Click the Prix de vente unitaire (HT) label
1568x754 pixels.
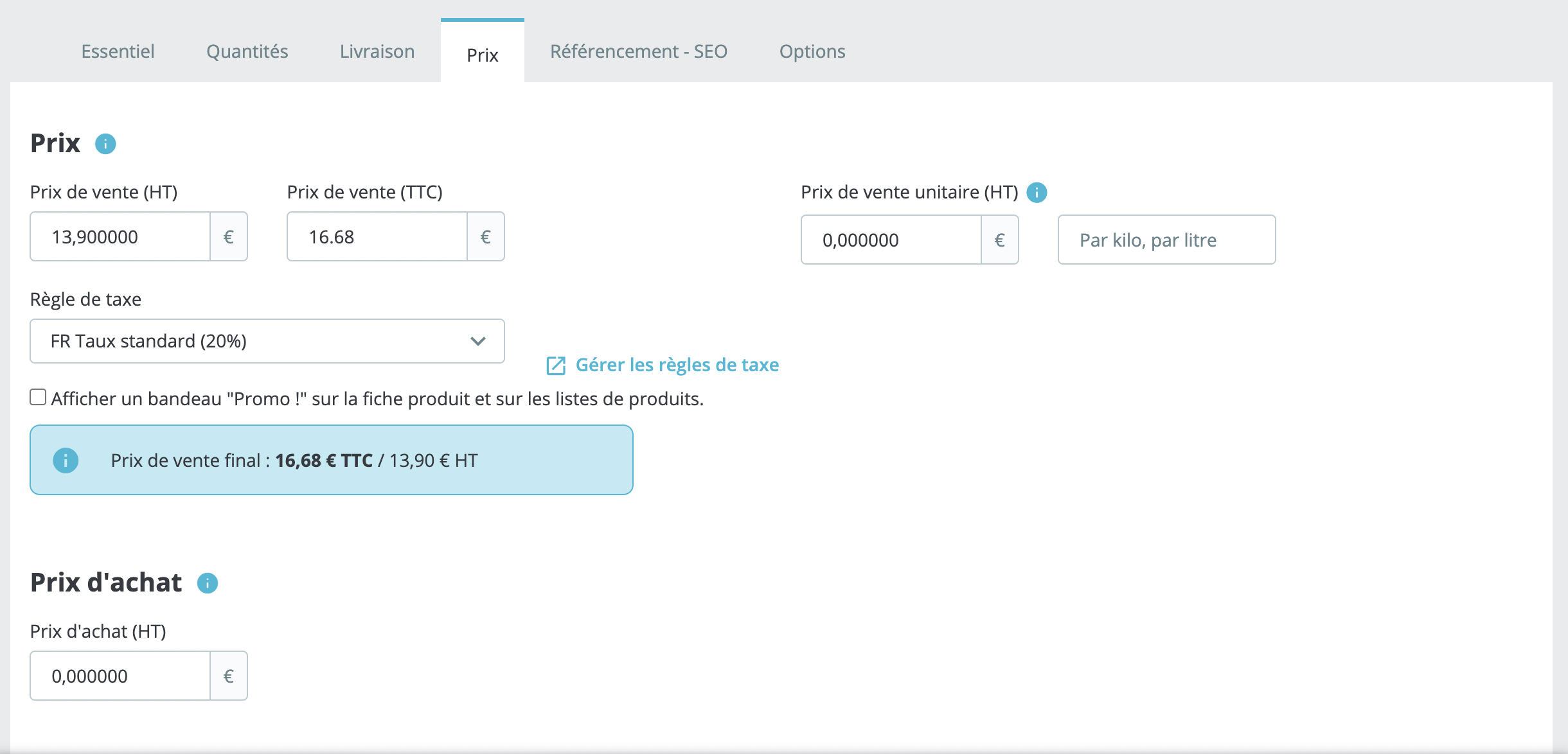pos(909,192)
